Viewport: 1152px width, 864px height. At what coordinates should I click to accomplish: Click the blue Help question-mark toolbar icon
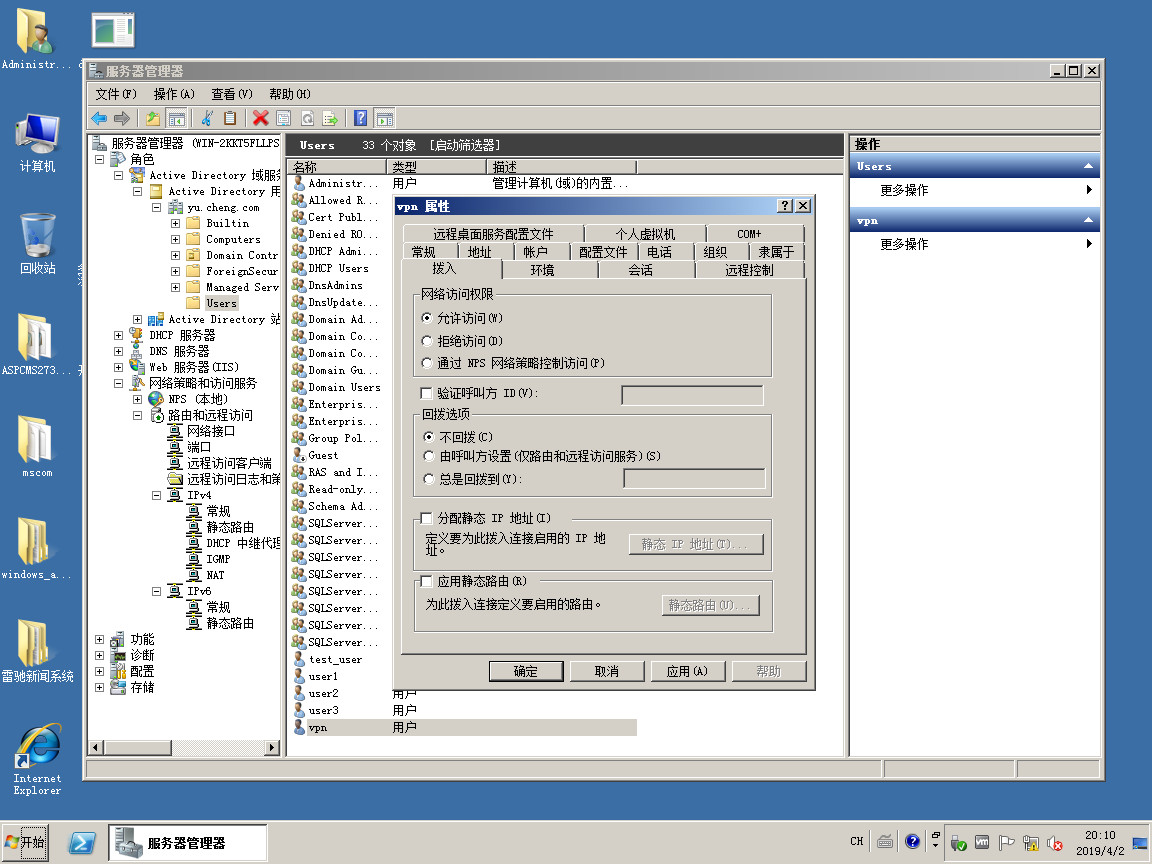361,118
